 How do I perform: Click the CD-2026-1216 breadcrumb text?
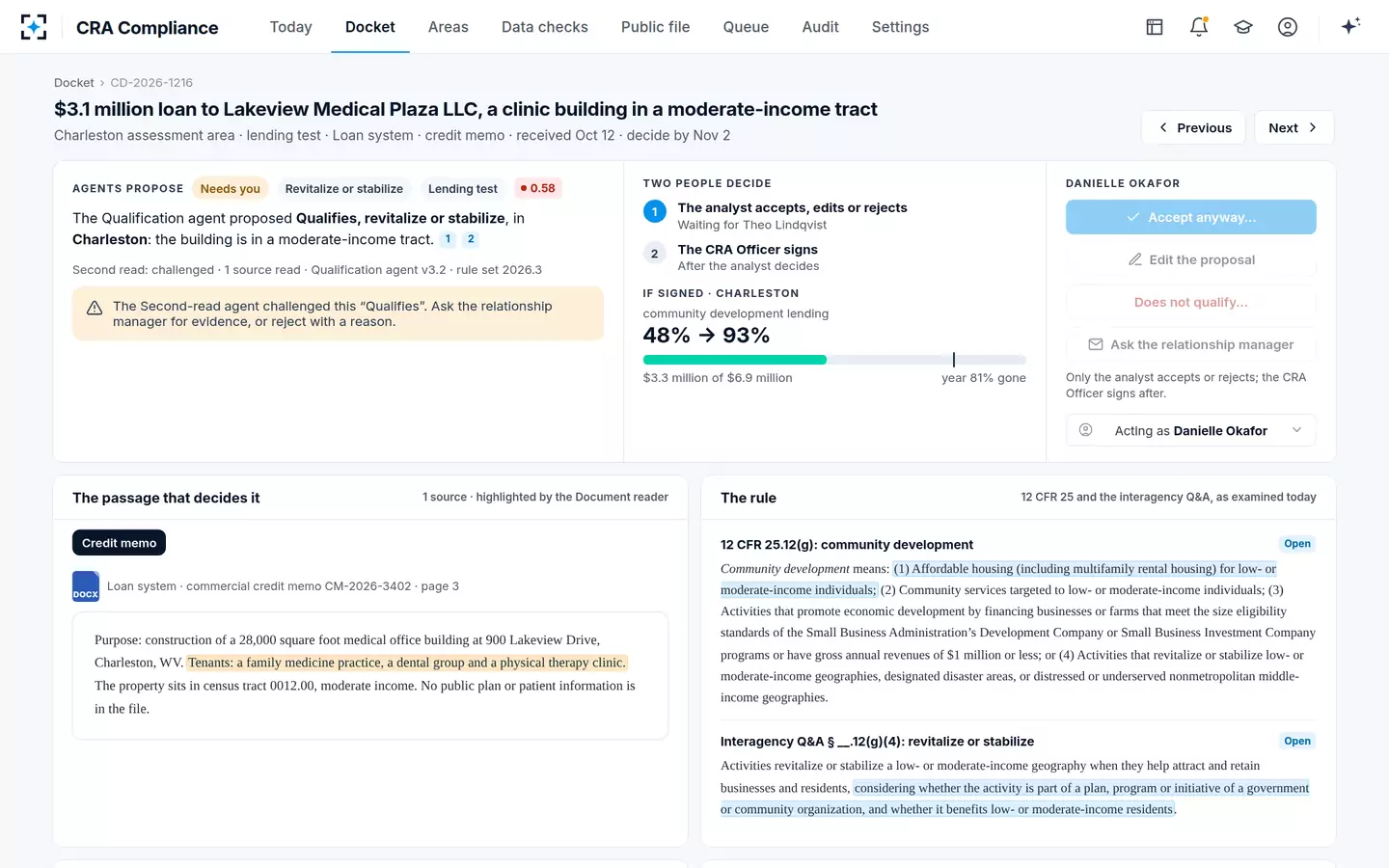click(151, 83)
